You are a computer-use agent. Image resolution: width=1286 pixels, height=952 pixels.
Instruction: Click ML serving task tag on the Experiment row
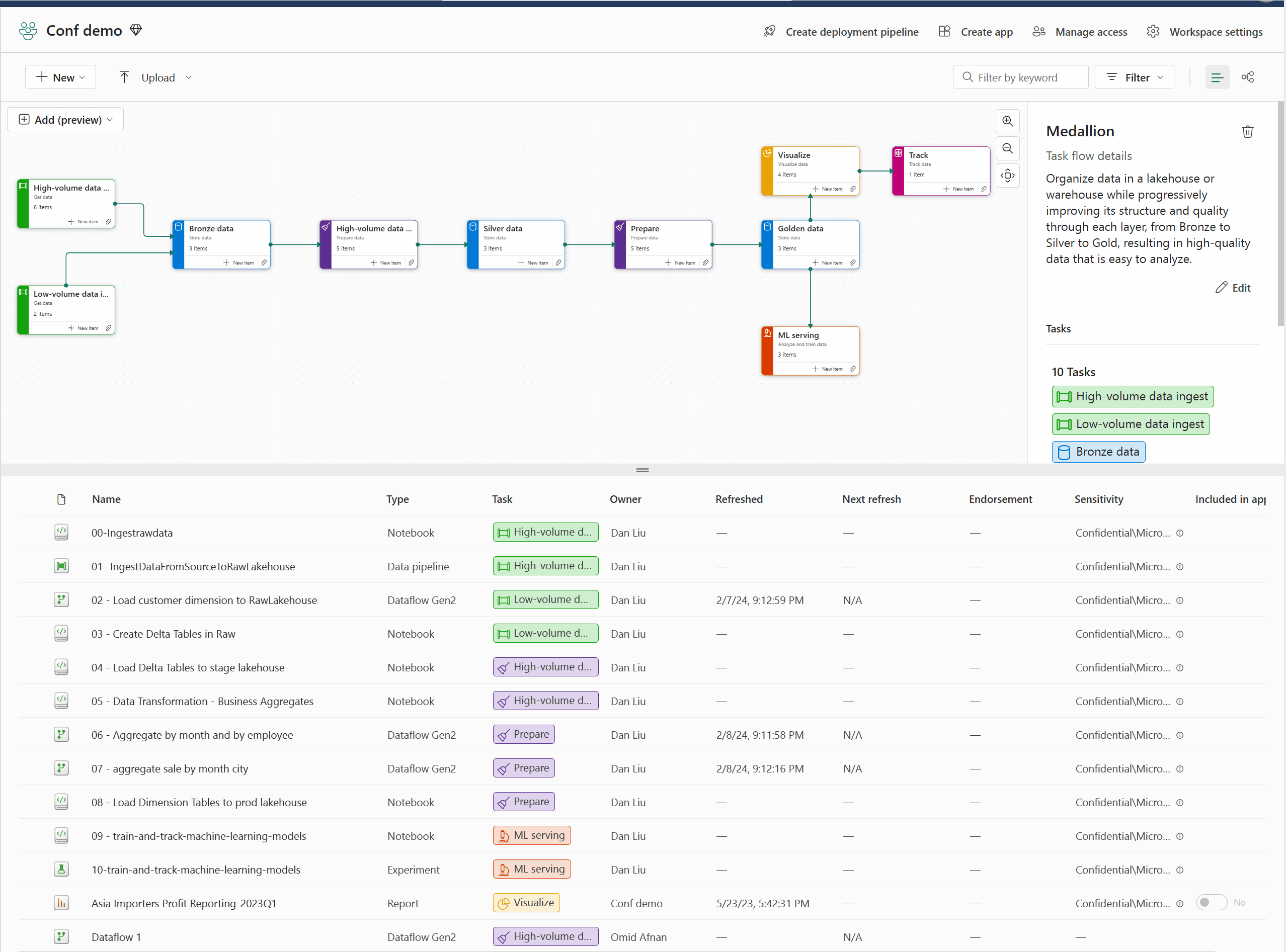tap(532, 869)
